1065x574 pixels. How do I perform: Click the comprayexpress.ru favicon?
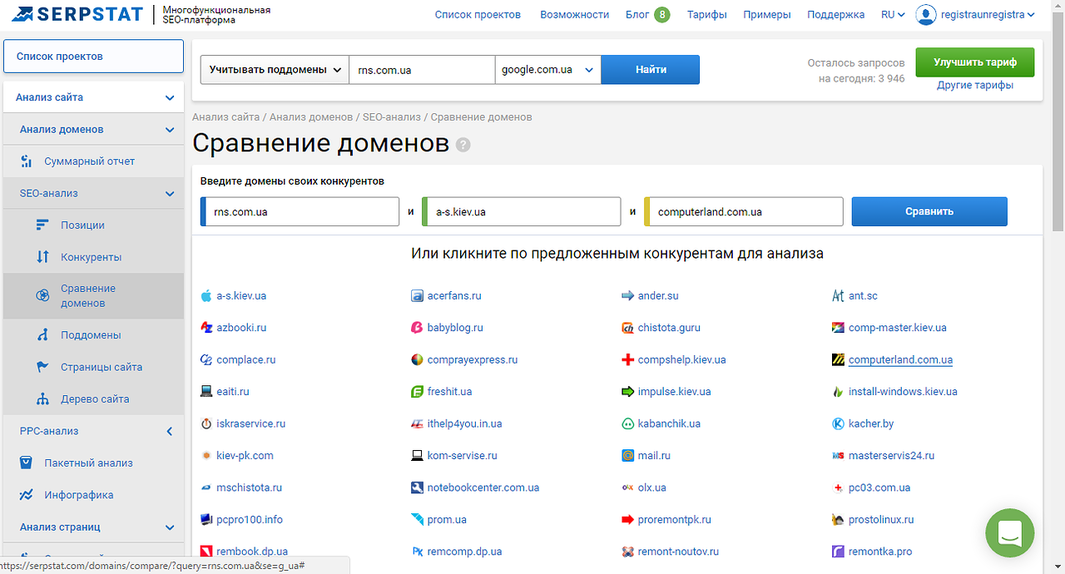pyautogui.click(x=417, y=359)
